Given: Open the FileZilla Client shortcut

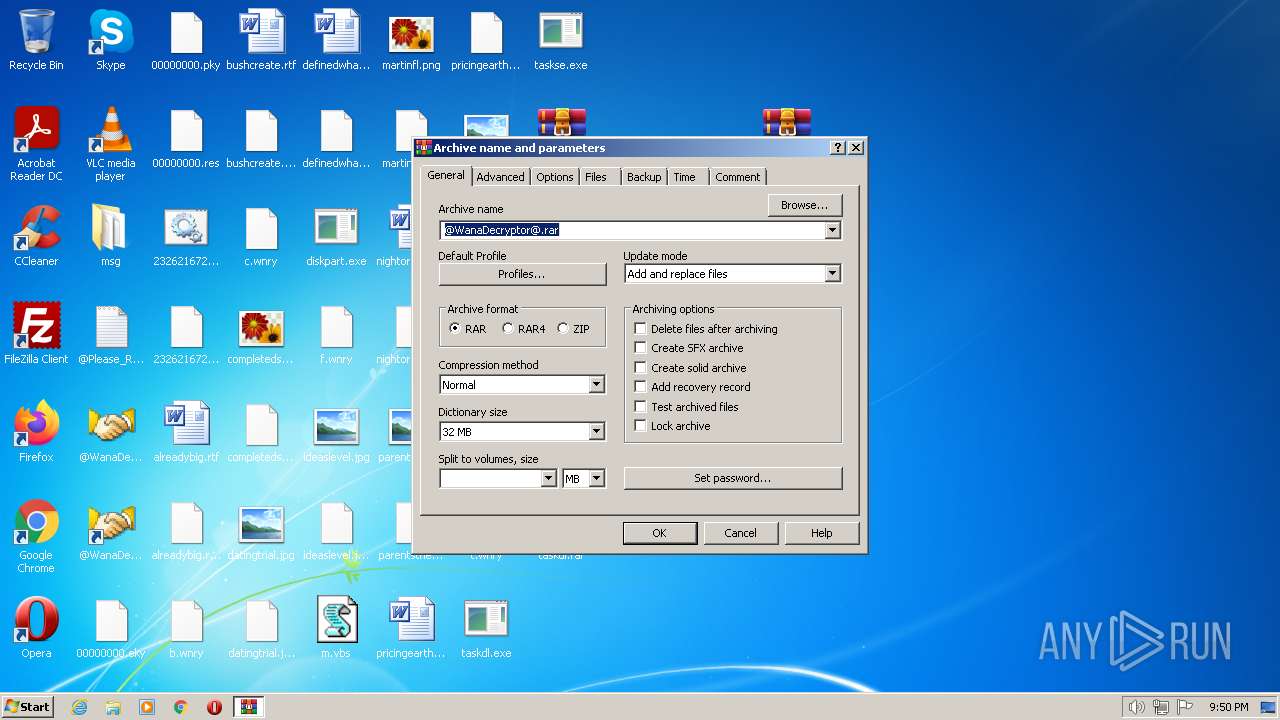Looking at the screenshot, I should click(36, 335).
